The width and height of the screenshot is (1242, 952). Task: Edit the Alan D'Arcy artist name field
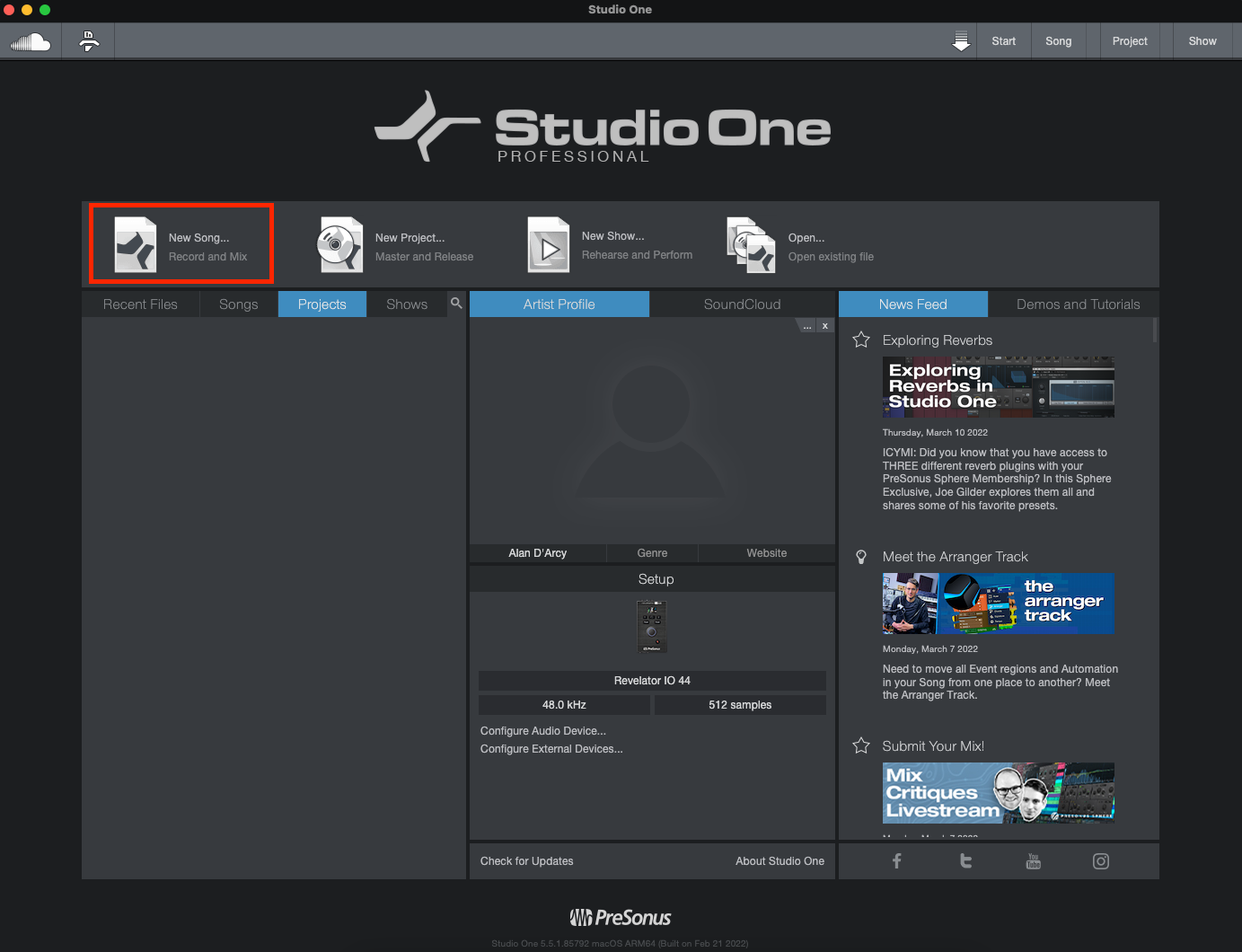click(x=538, y=553)
